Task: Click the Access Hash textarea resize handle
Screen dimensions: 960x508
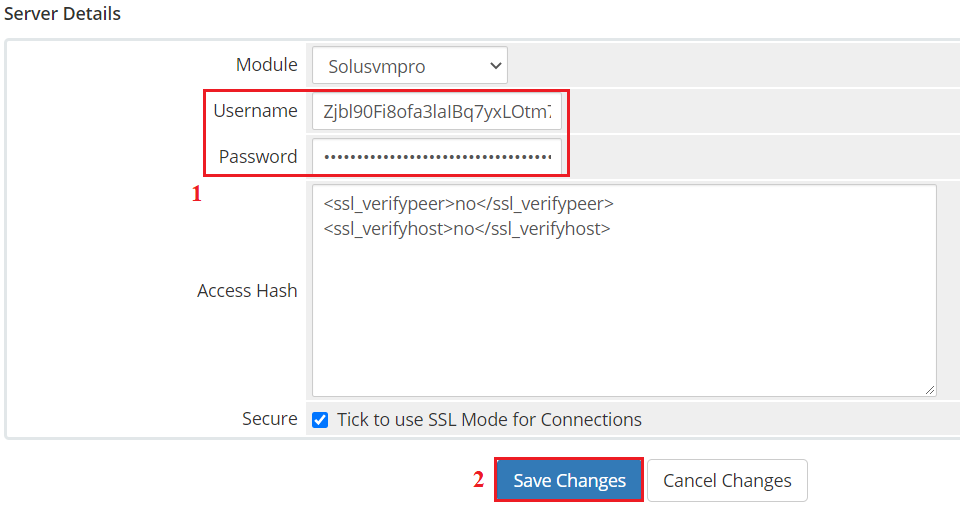Action: click(930, 390)
